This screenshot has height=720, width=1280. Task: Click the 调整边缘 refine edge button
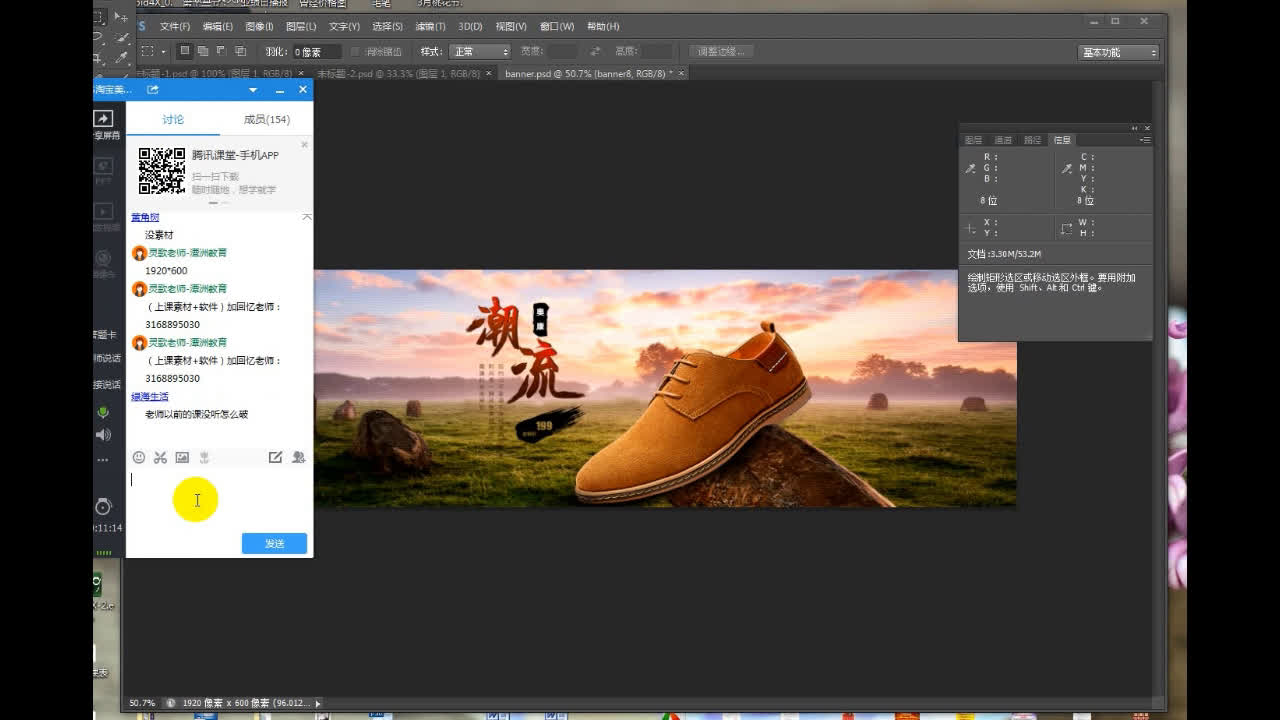721,52
